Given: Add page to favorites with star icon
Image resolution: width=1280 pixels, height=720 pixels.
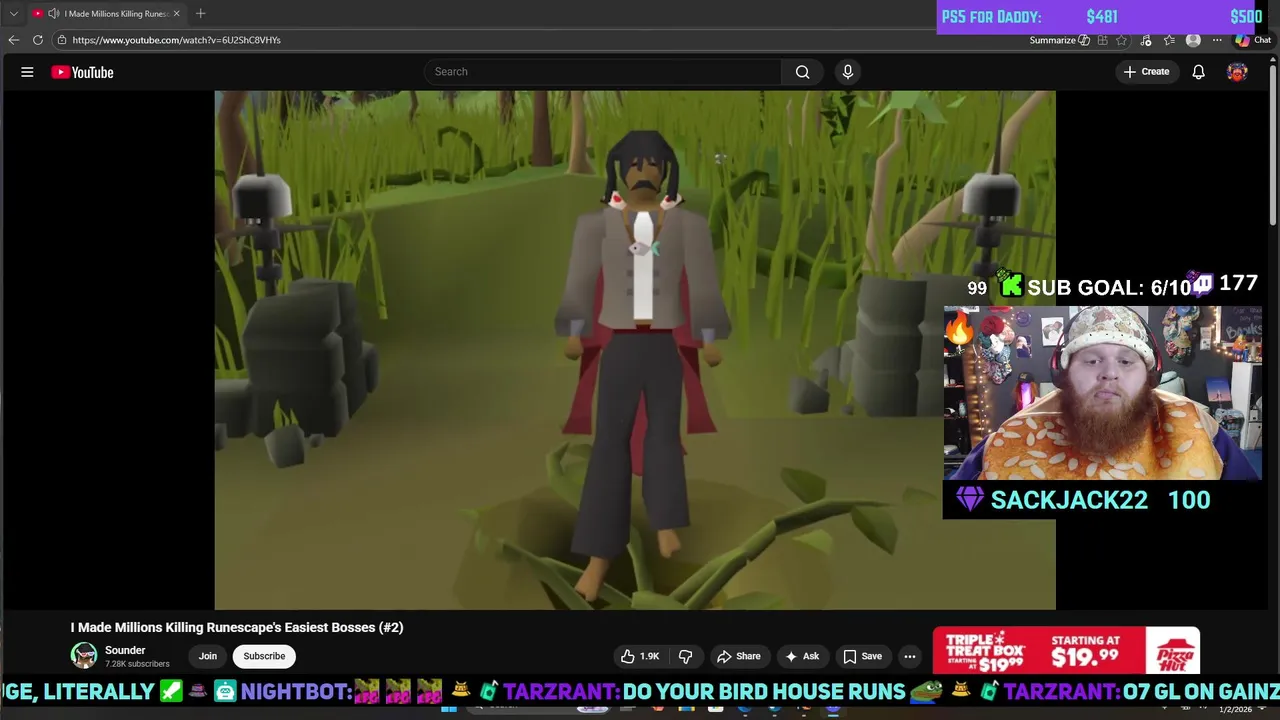Looking at the screenshot, I should point(1121,40).
